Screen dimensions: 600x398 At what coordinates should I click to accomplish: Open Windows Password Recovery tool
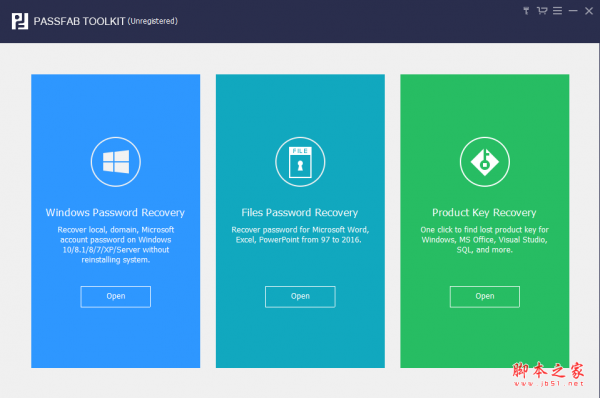coord(116,297)
